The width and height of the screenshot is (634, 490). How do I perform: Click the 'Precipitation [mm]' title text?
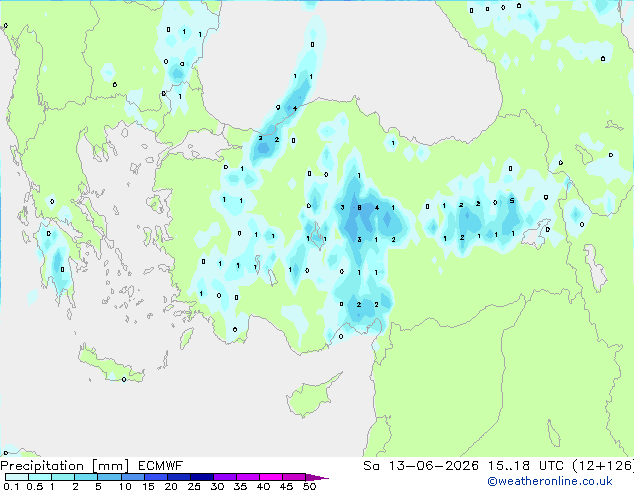click(65, 466)
